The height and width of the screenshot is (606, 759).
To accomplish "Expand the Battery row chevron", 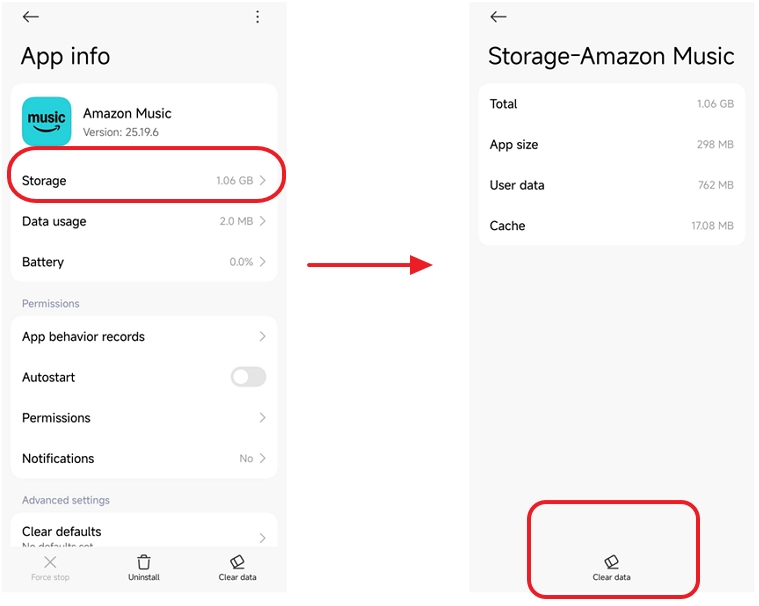I will pyautogui.click(x=263, y=262).
